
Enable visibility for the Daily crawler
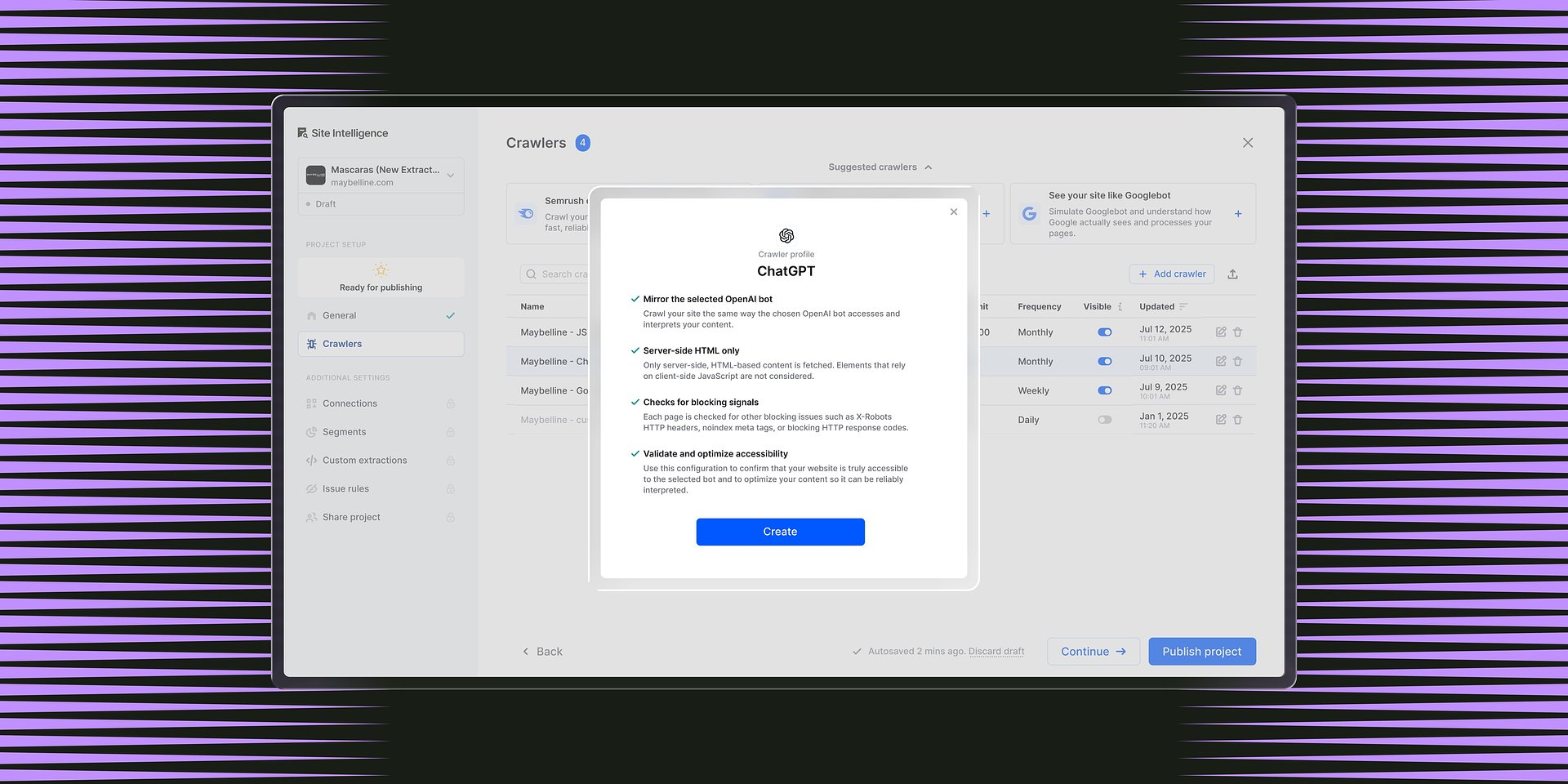point(1105,419)
